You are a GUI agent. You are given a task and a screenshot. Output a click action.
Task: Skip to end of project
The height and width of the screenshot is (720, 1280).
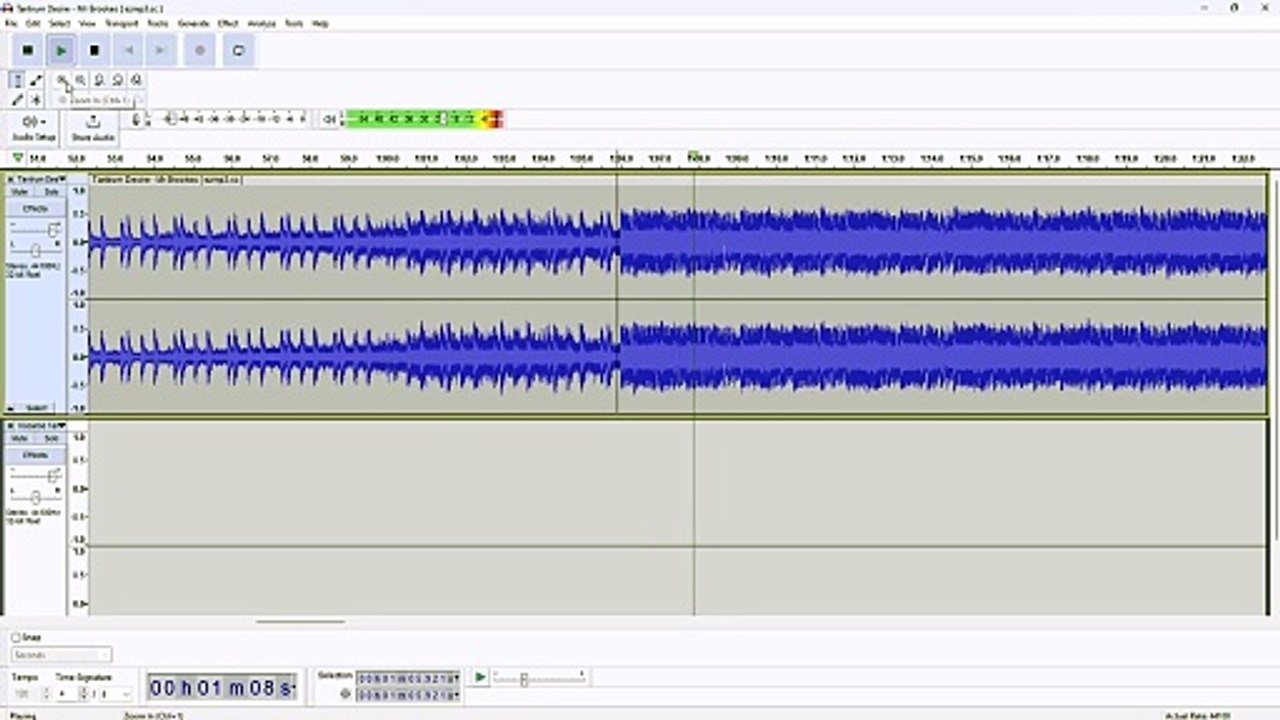(x=160, y=50)
